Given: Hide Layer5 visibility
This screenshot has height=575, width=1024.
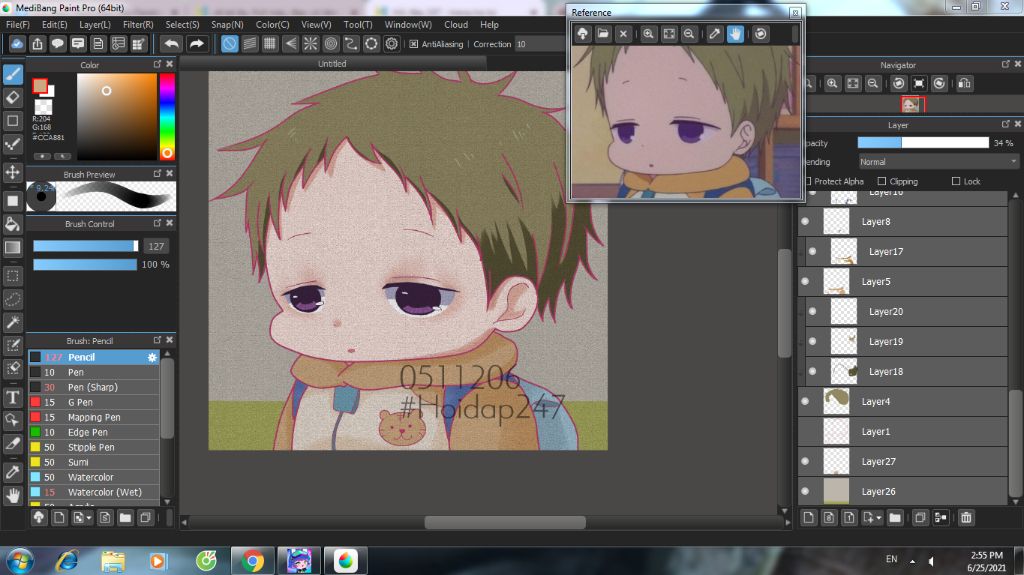Looking at the screenshot, I should 805,282.
